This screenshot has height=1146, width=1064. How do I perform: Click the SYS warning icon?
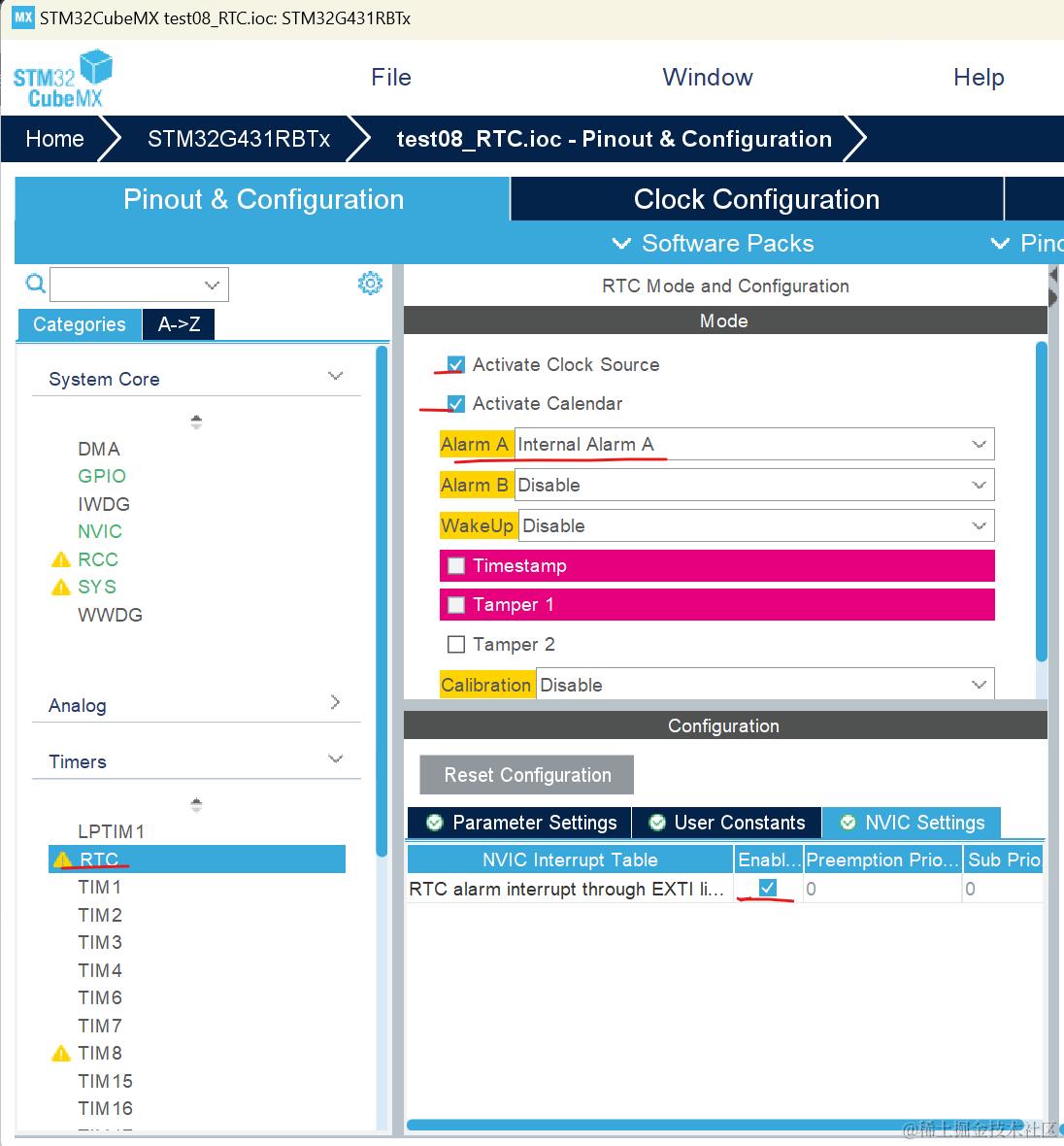click(61, 587)
